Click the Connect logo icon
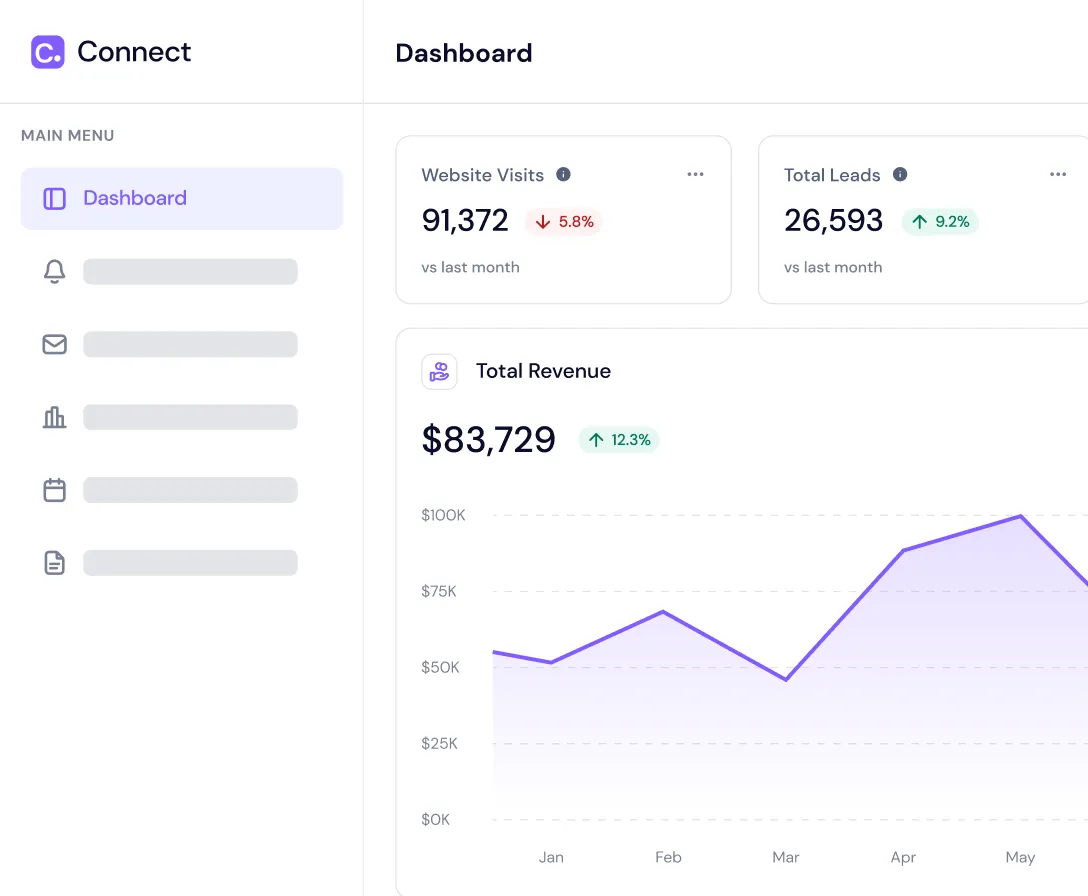Image resolution: width=1088 pixels, height=896 pixels. [x=47, y=52]
